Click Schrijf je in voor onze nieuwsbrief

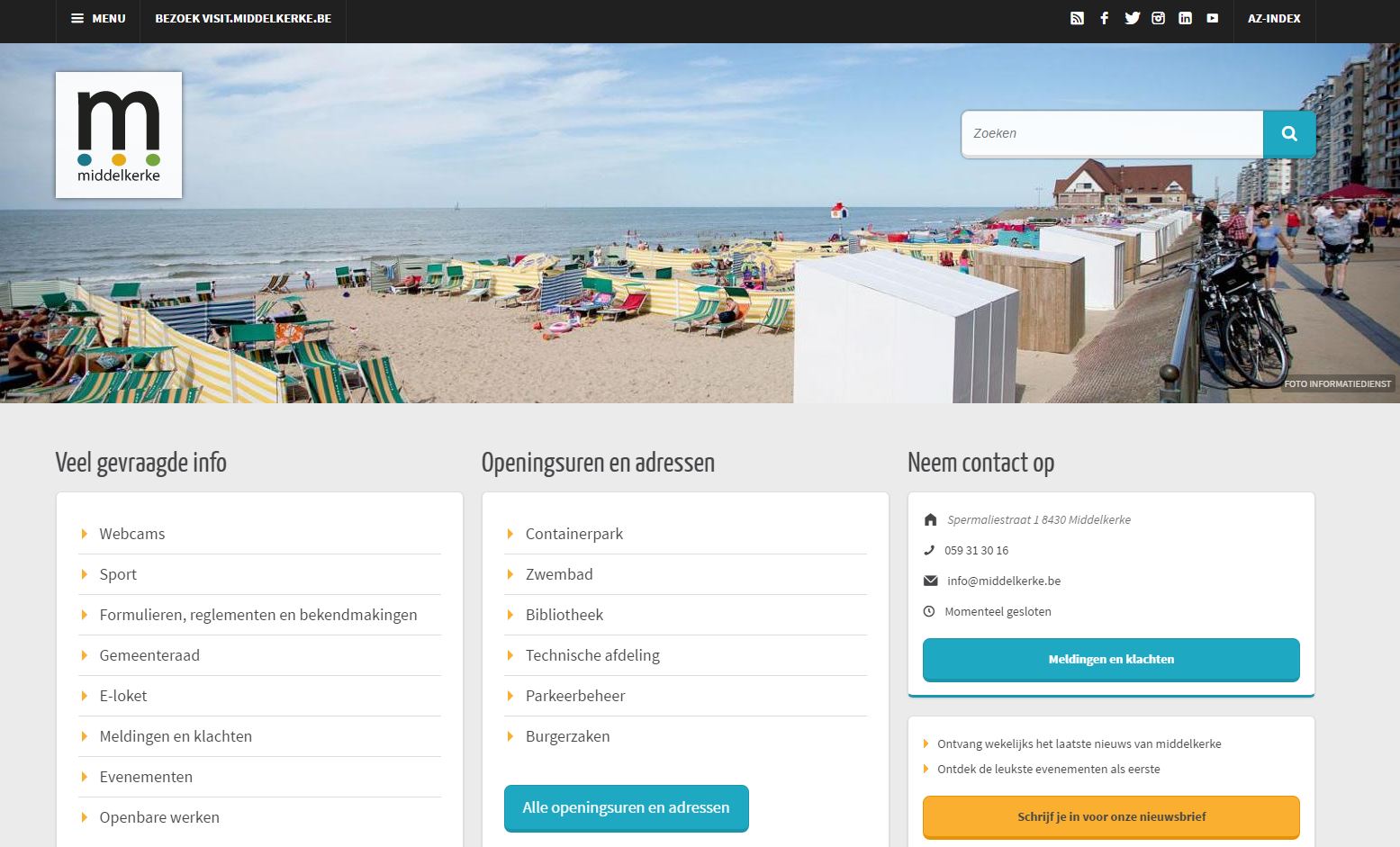tap(1111, 817)
